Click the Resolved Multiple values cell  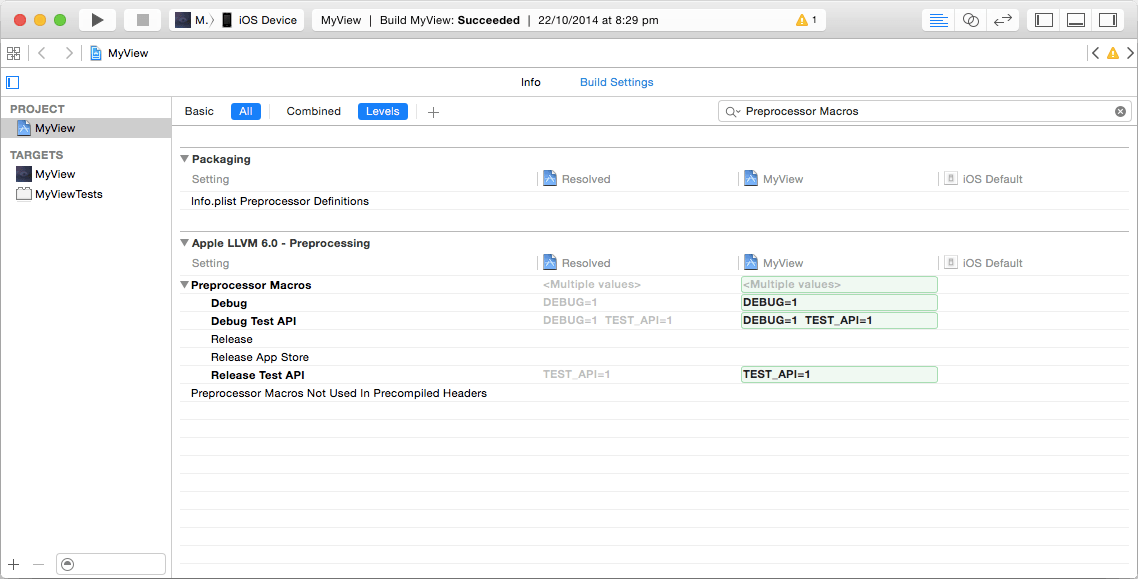(591, 285)
